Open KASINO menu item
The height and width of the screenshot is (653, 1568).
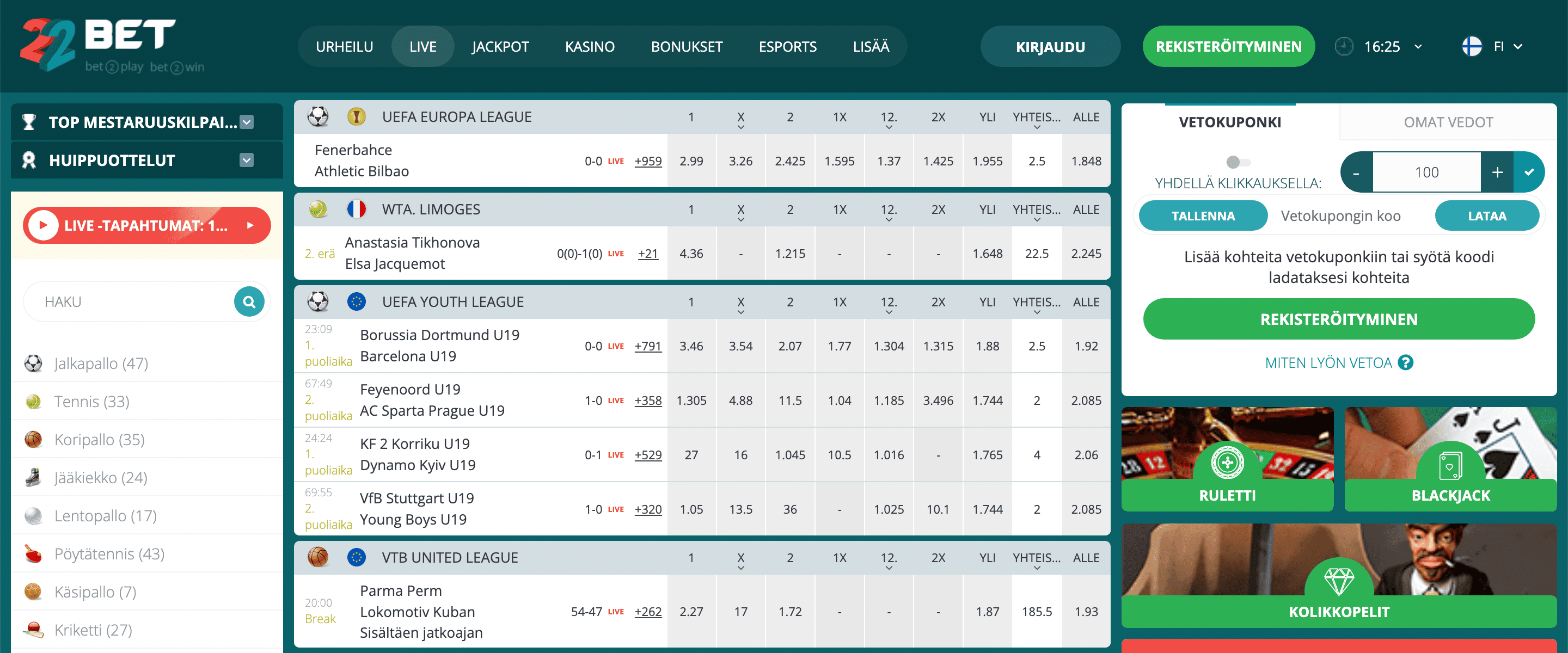590,46
